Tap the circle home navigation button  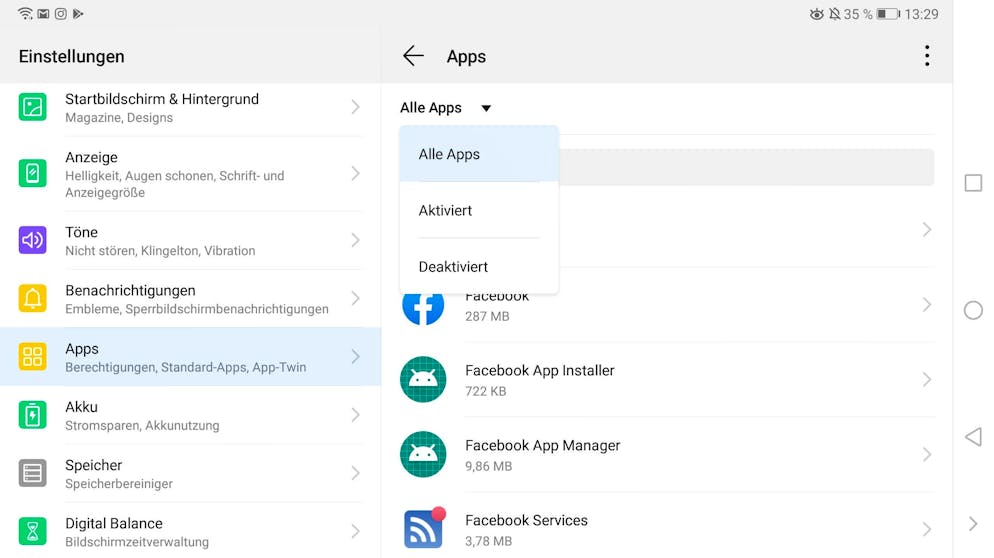pos(973,310)
